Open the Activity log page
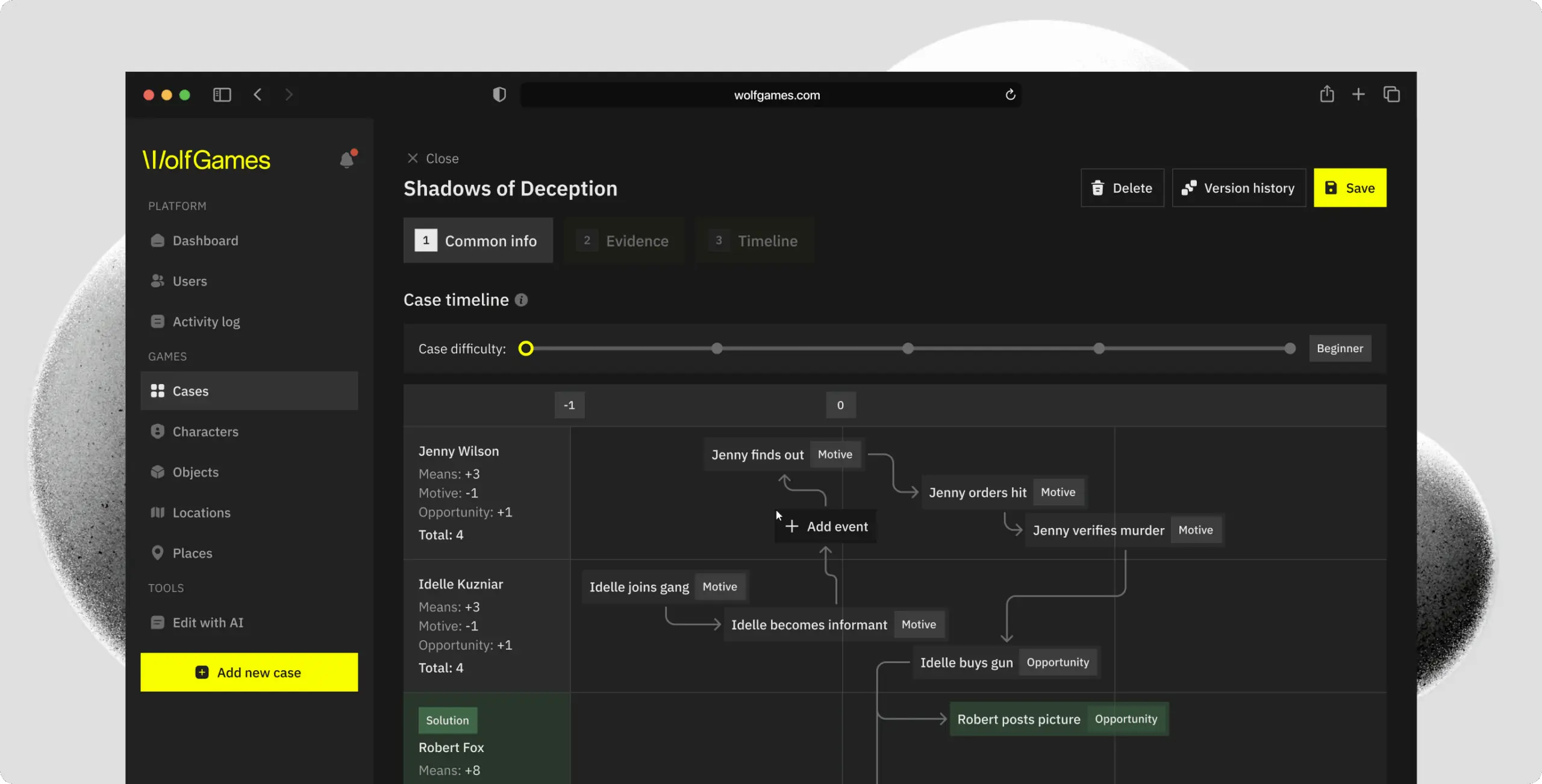This screenshot has width=1542, height=784. click(205, 322)
